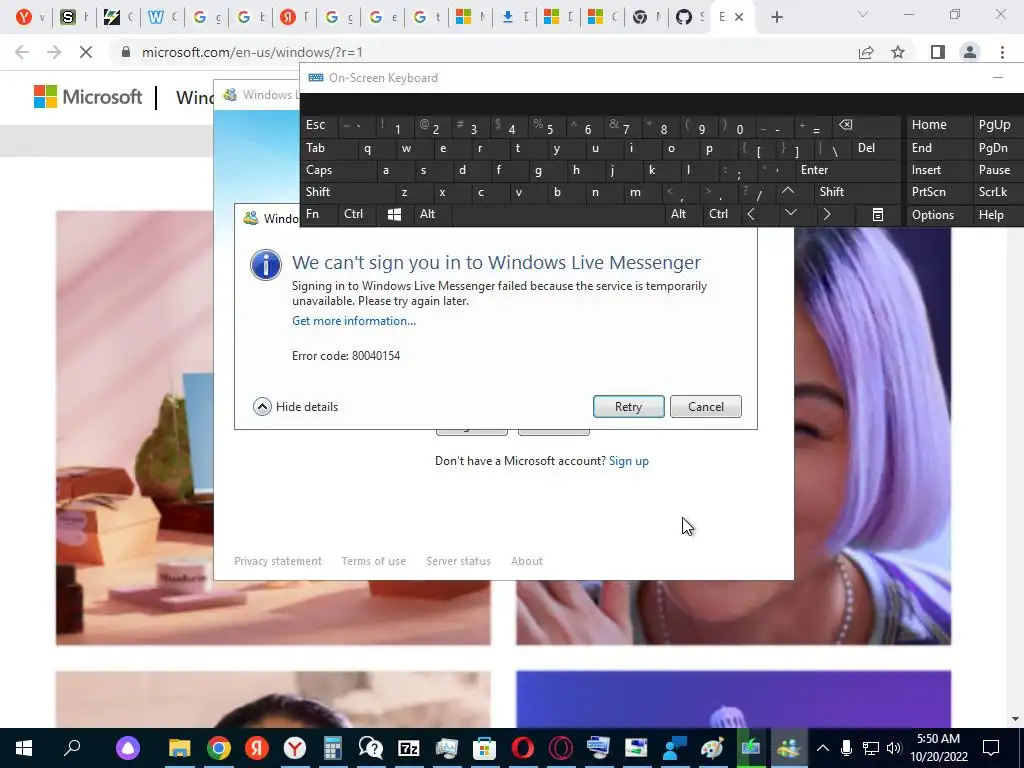The height and width of the screenshot is (768, 1024).
Task: Click Chrome's back arrow
Action: 22,52
